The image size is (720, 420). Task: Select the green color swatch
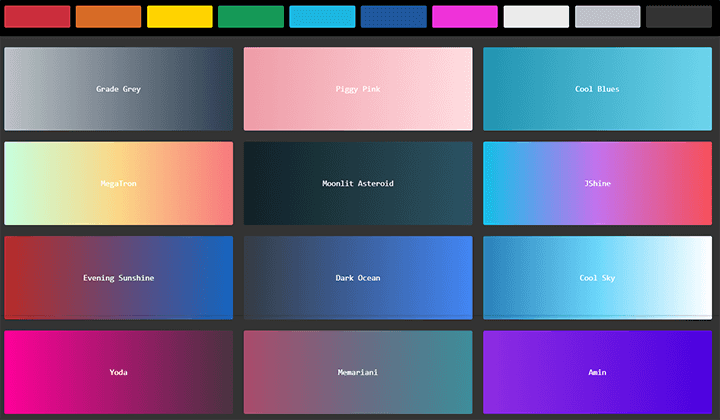point(251,17)
